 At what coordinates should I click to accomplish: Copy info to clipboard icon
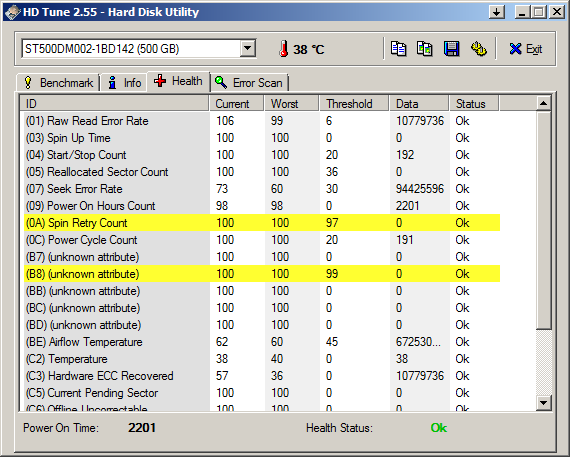(x=398, y=49)
